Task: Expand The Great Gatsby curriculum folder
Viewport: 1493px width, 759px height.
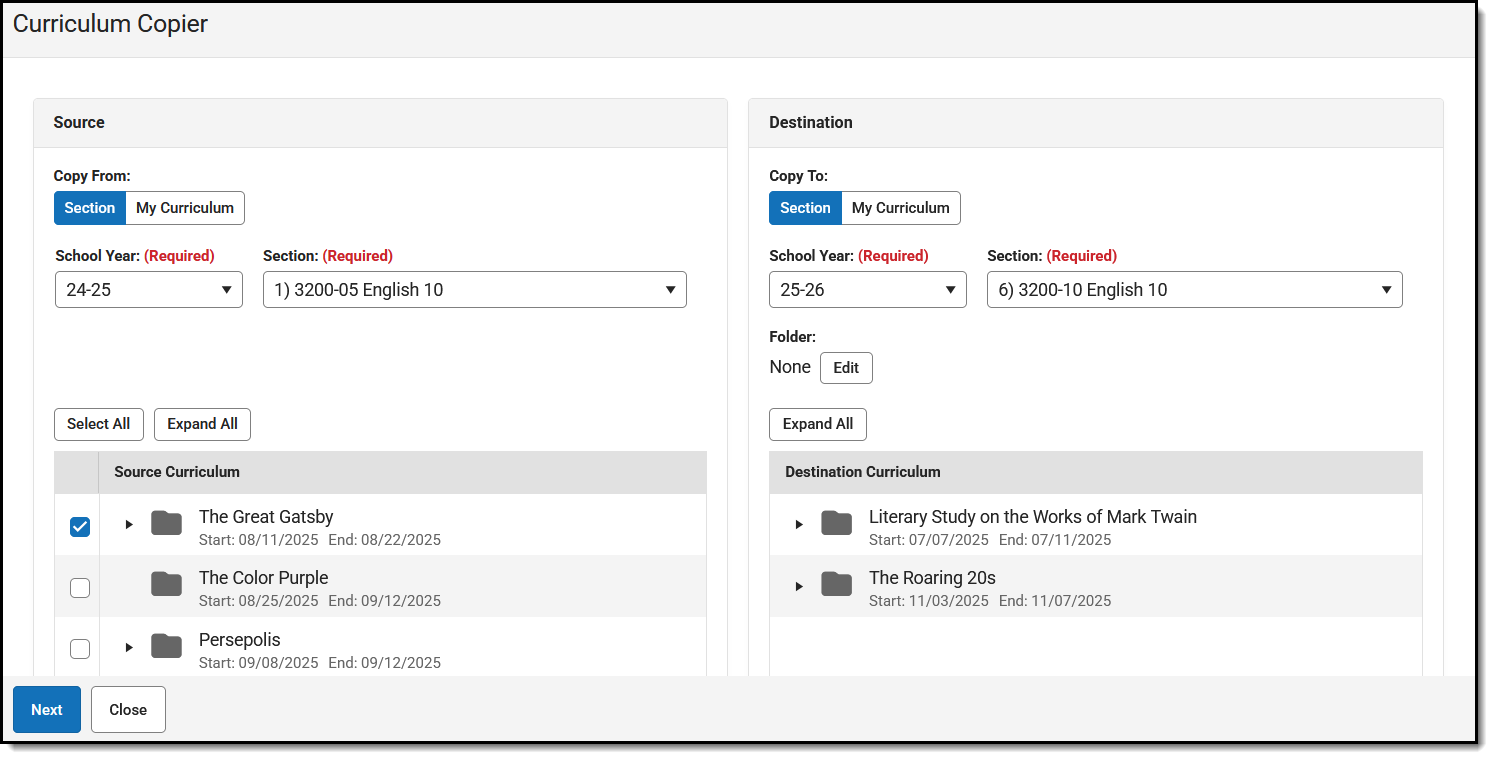Action: (128, 523)
